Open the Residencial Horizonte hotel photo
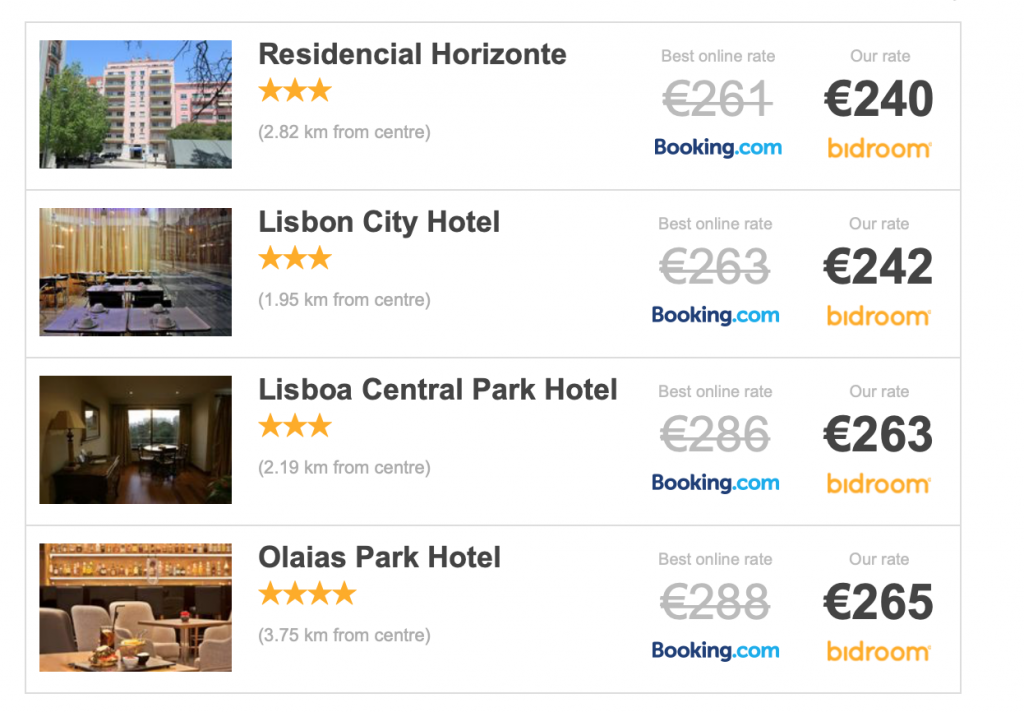The width and height of the screenshot is (1024, 712). (135, 104)
